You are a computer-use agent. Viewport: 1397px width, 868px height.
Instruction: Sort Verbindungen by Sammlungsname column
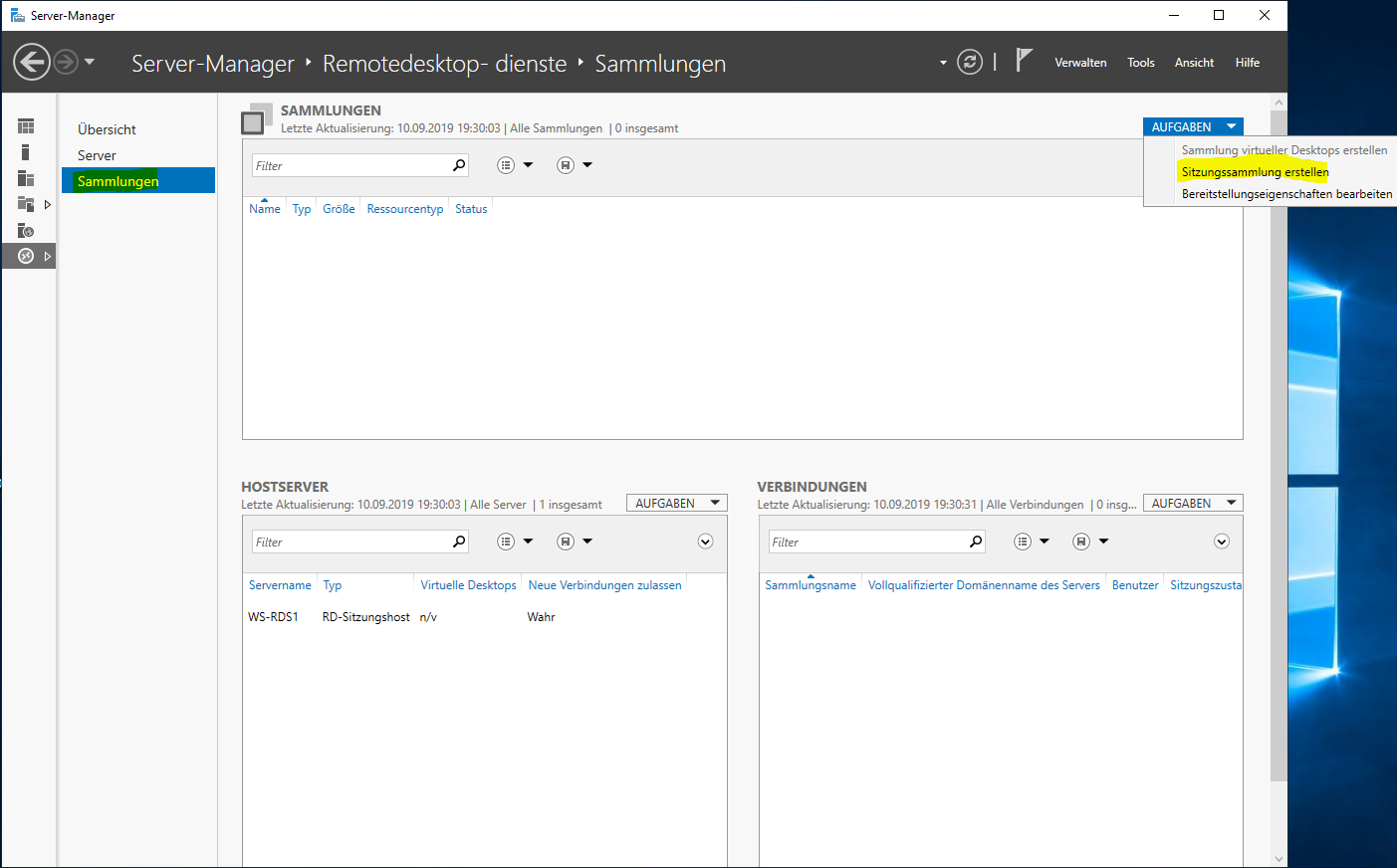(x=811, y=584)
